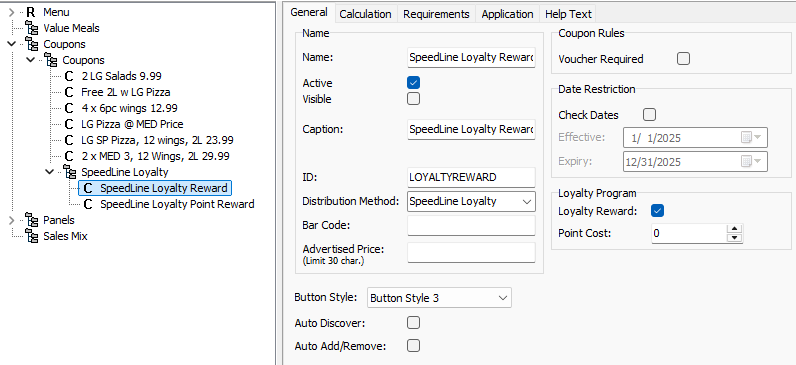Image resolution: width=796 pixels, height=365 pixels.
Task: Select the Menu tree label
Action: [x=56, y=12]
